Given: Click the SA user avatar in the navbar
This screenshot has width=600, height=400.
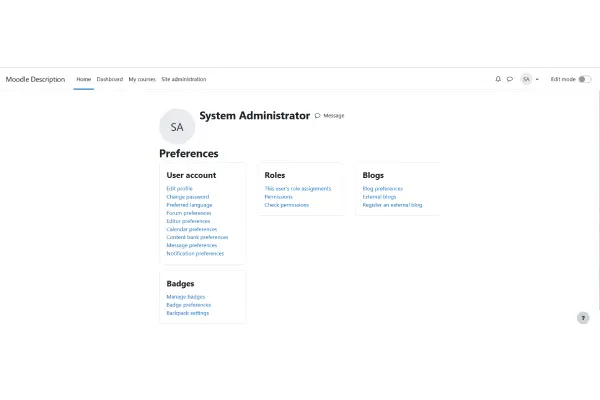Looking at the screenshot, I should [526, 79].
